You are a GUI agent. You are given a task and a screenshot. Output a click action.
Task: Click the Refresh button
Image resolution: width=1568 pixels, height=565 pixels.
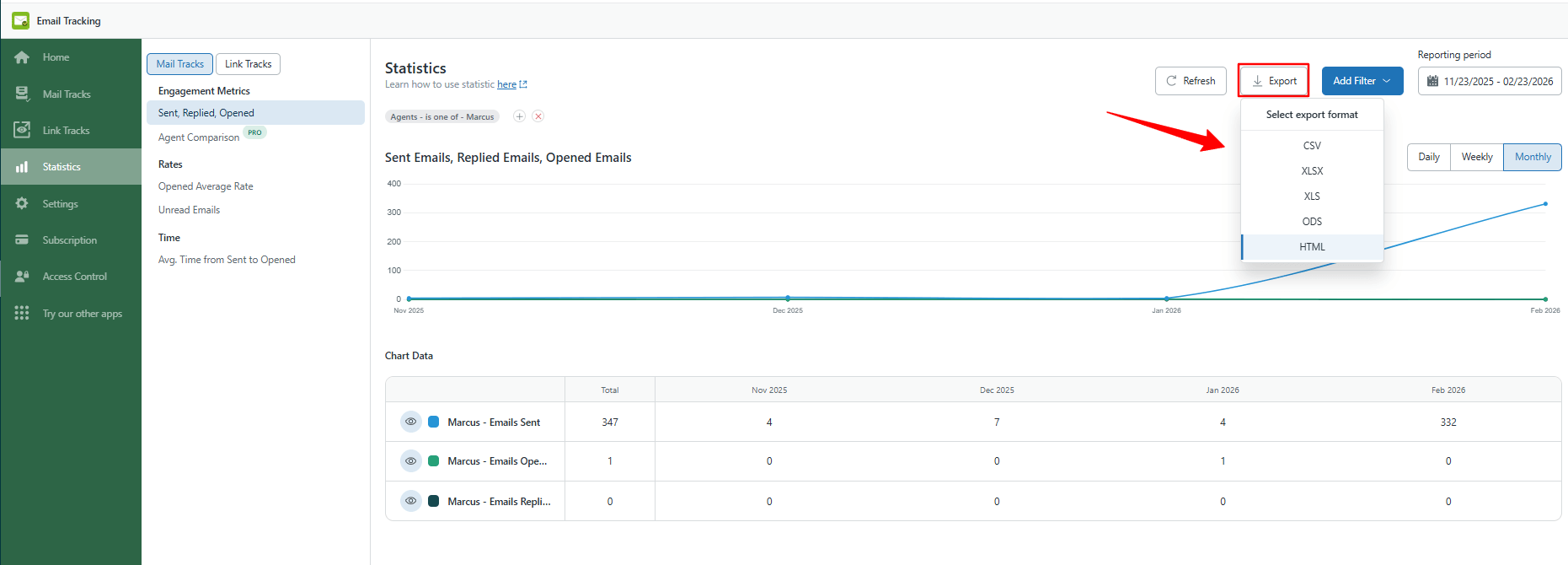(x=1190, y=81)
